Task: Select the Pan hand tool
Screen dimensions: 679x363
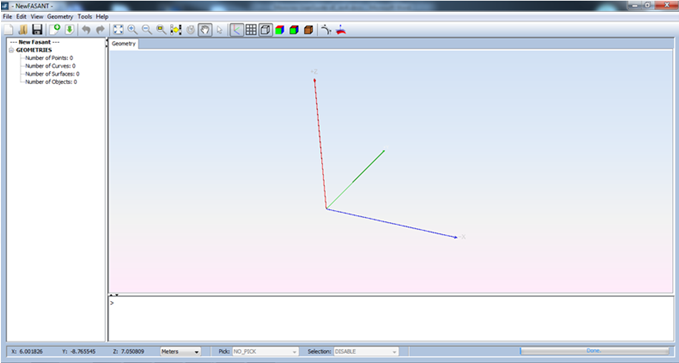Action: pos(205,29)
